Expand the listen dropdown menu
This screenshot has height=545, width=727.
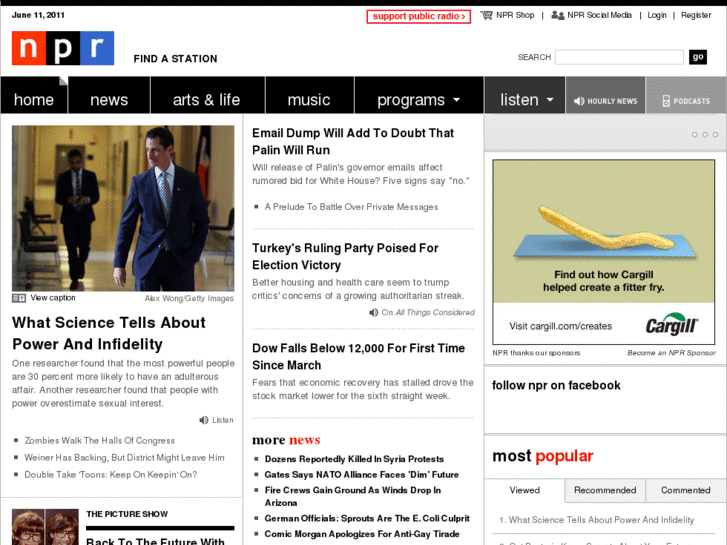tap(550, 100)
